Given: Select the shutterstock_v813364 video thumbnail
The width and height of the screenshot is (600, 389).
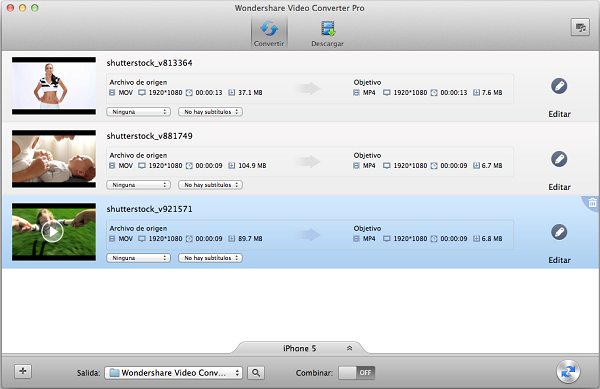Looking at the screenshot, I should click(x=54, y=86).
